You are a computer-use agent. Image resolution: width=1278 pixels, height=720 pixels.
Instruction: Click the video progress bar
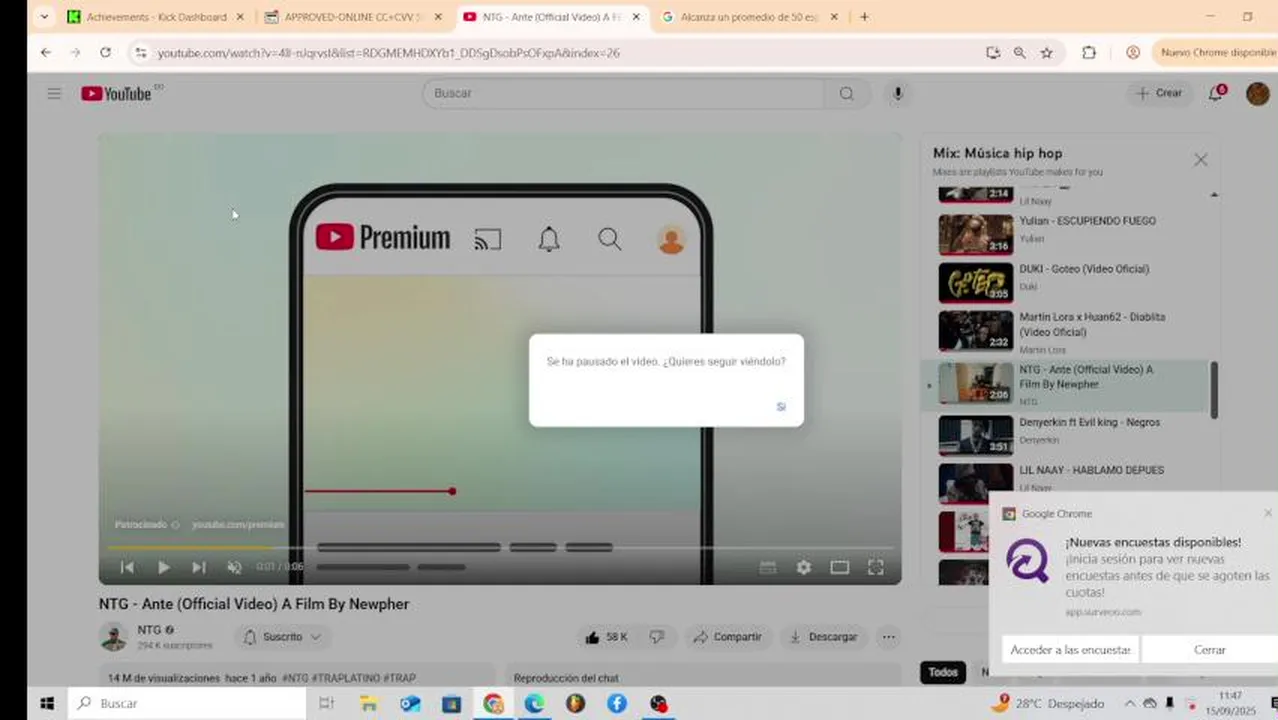(500, 548)
